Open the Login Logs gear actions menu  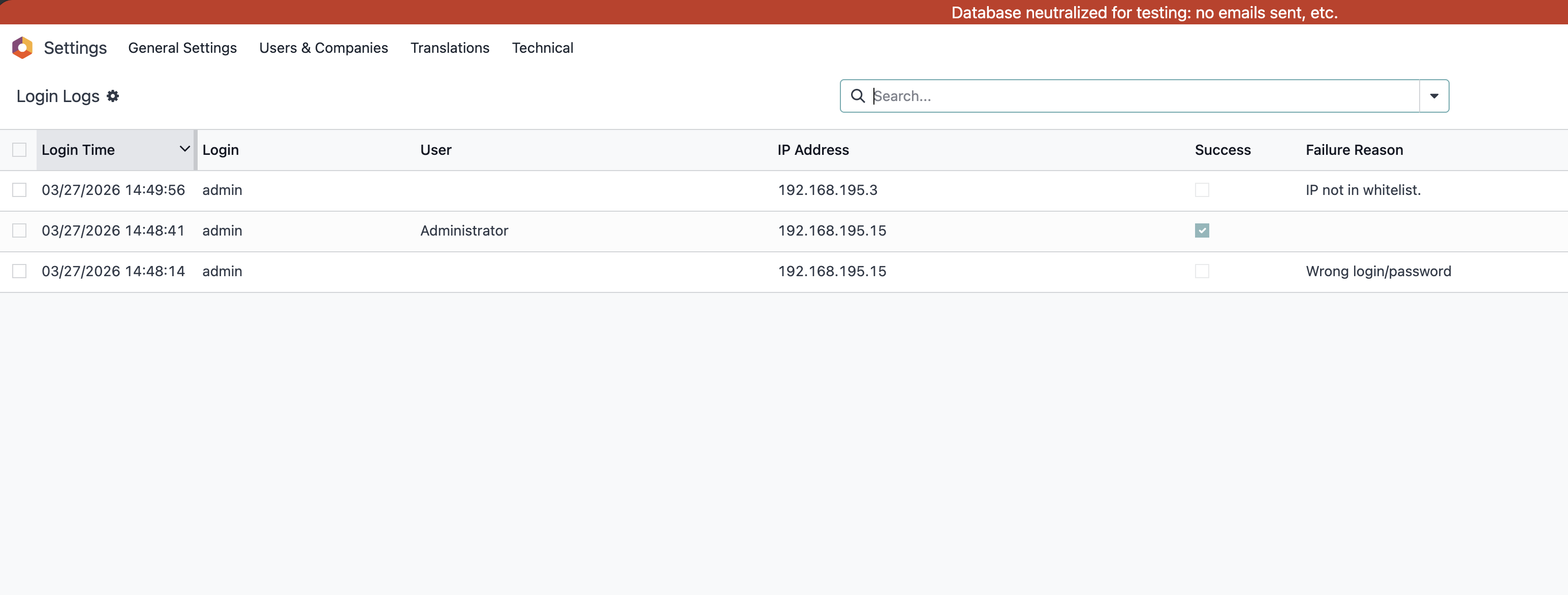pyautogui.click(x=113, y=96)
